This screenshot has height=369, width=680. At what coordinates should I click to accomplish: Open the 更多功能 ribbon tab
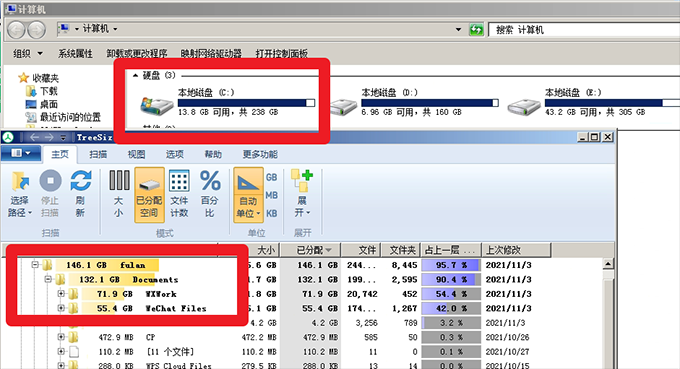260,154
